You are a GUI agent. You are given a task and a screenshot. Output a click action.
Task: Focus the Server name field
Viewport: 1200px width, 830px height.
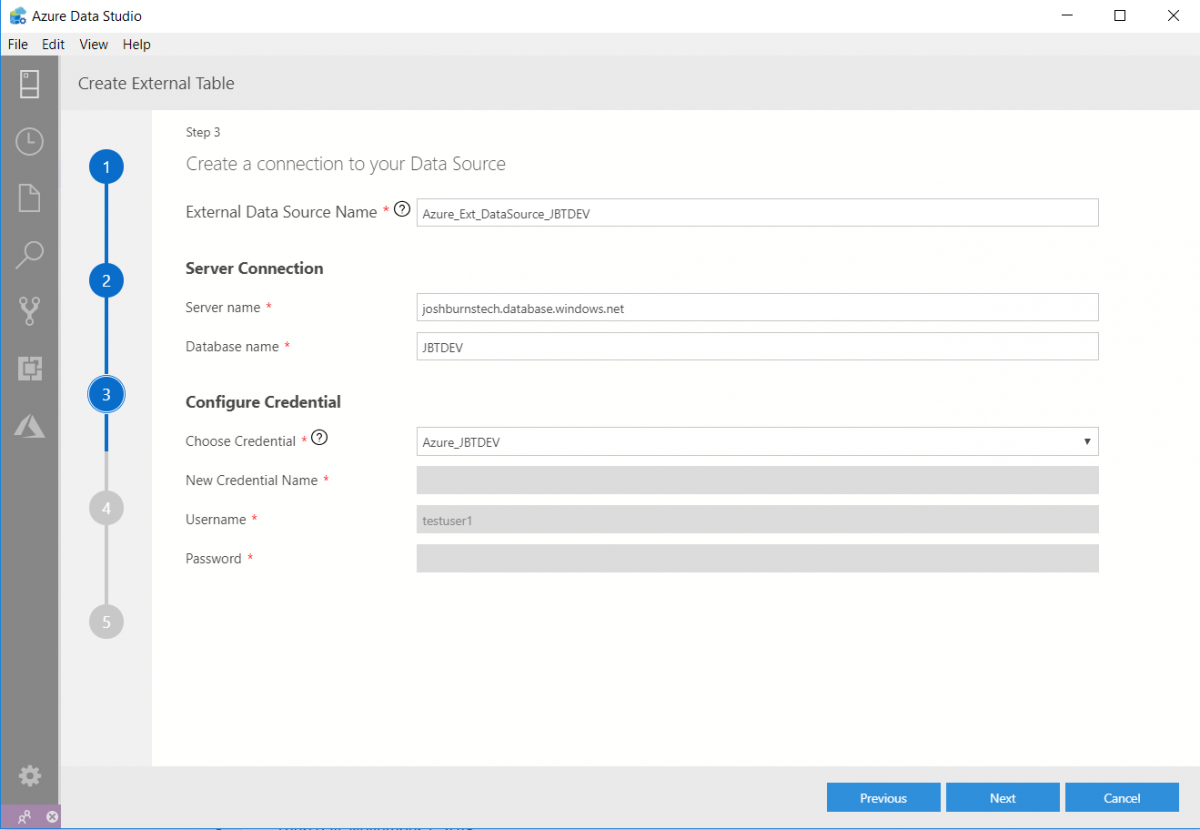pyautogui.click(x=757, y=308)
